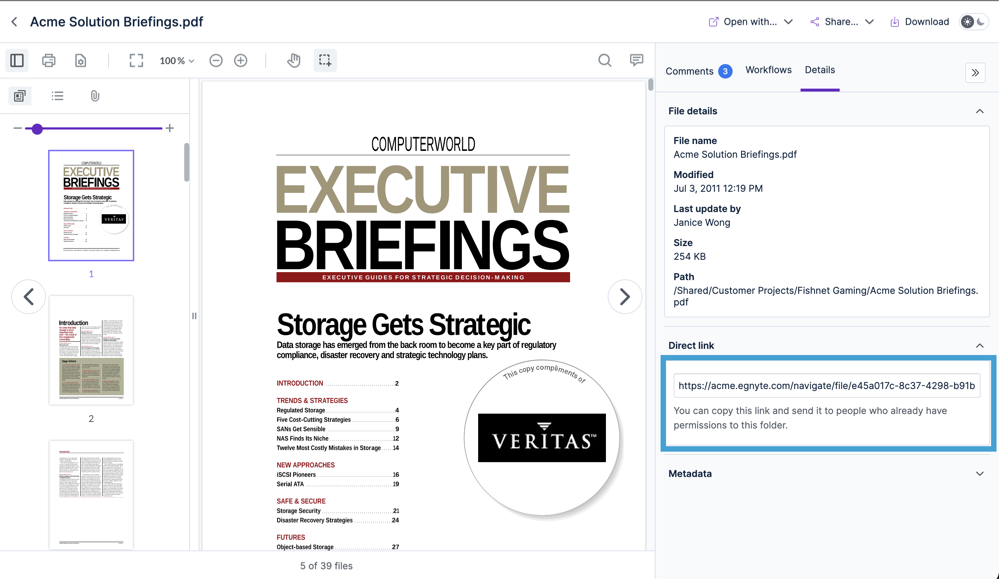The width and height of the screenshot is (999, 579).
Task: Select the third page thumbnail
Action: click(x=91, y=494)
